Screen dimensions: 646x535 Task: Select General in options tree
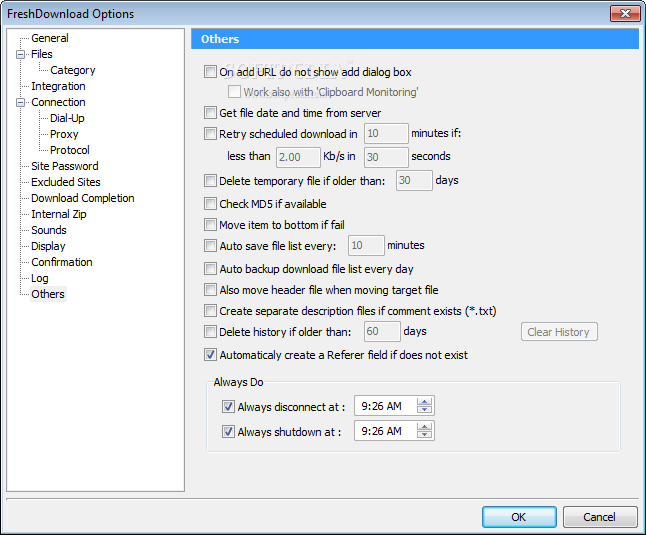coord(50,38)
